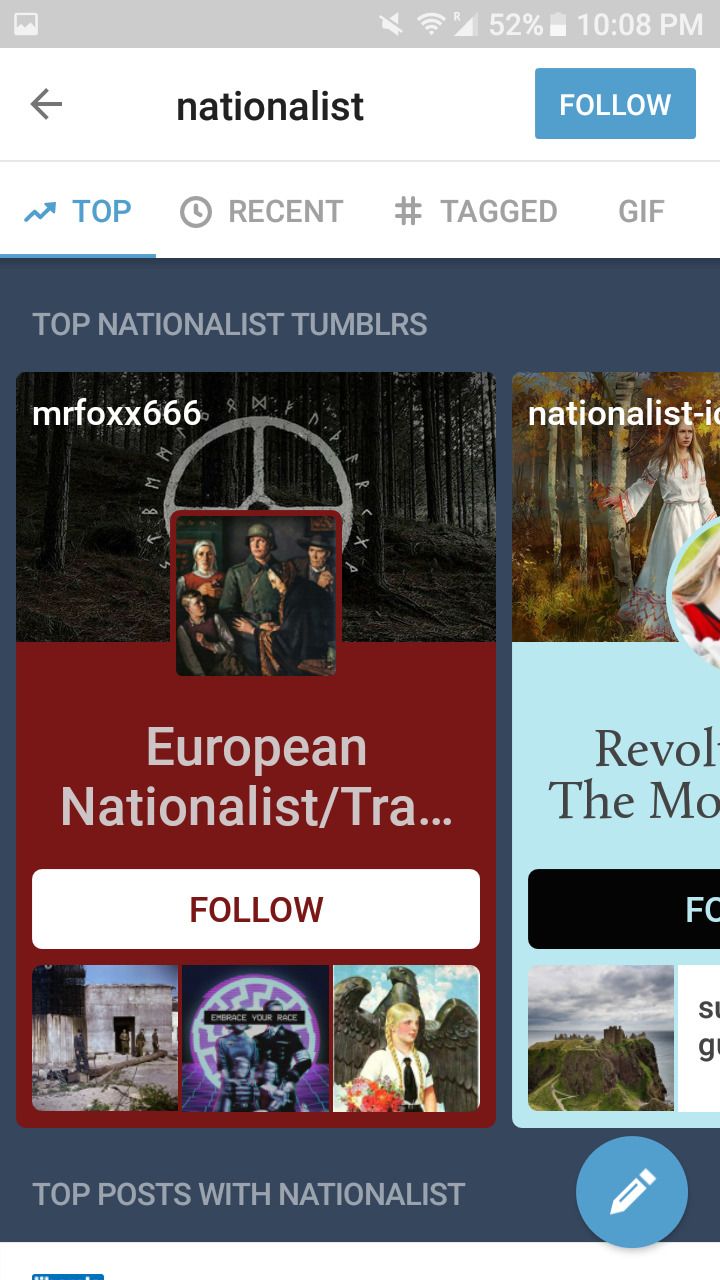Follow the nationalist search with blue button
This screenshot has width=720, height=1280.
615,103
